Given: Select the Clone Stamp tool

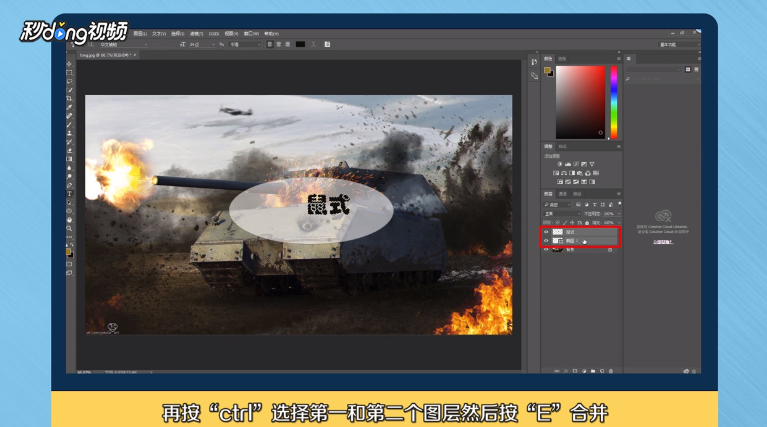Looking at the screenshot, I should point(69,133).
